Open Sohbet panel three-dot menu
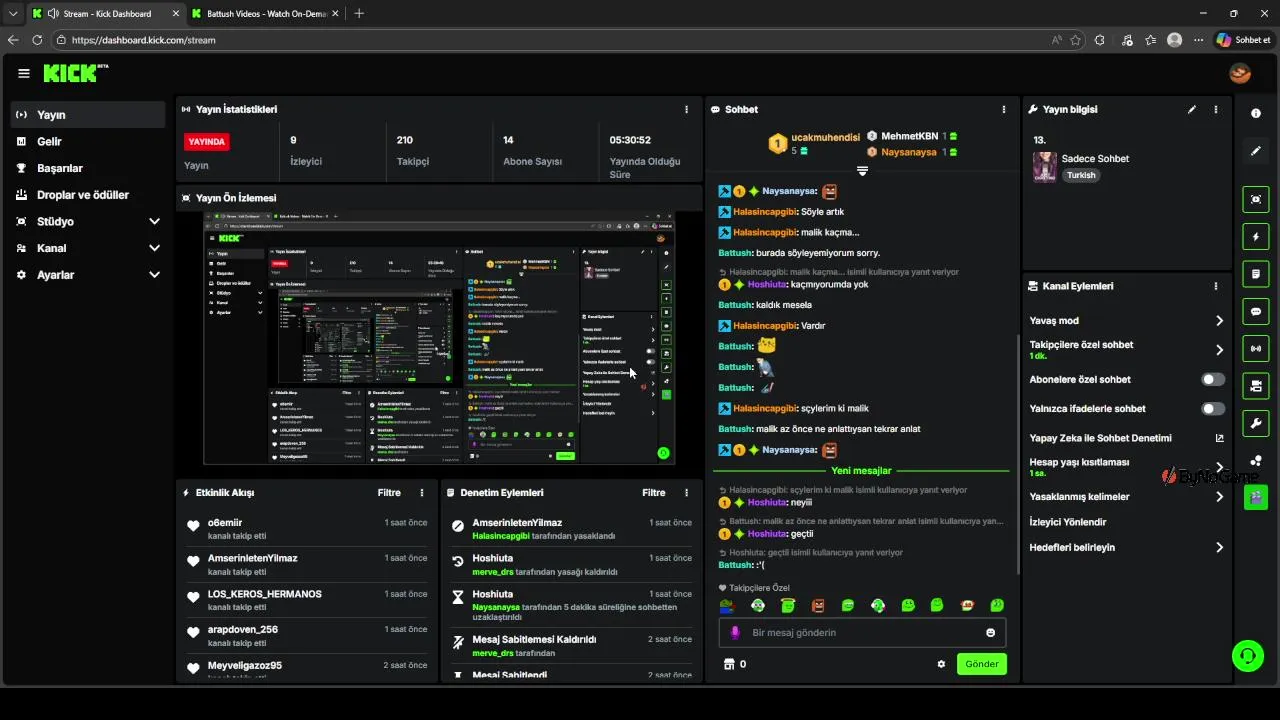 [x=1004, y=109]
